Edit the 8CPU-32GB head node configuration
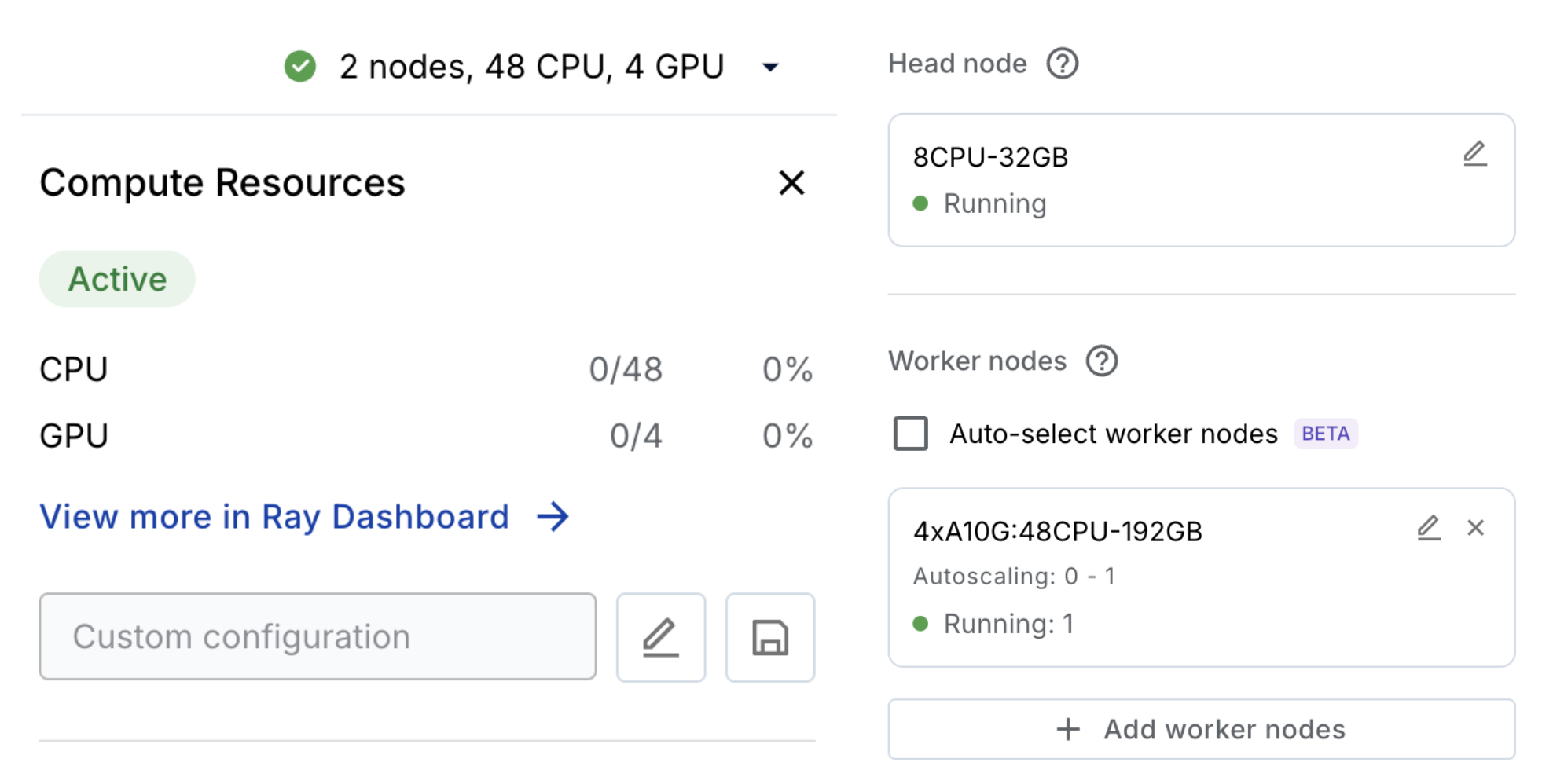The width and height of the screenshot is (1542, 784). pyautogui.click(x=1476, y=155)
